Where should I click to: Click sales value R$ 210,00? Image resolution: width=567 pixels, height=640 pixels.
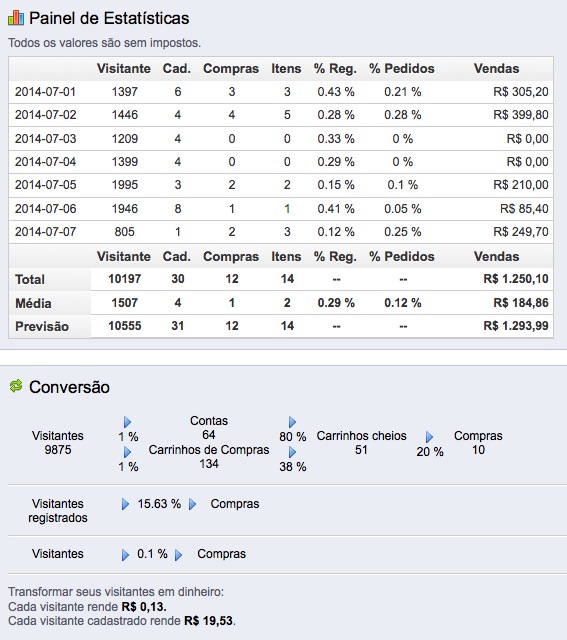[x=521, y=185]
